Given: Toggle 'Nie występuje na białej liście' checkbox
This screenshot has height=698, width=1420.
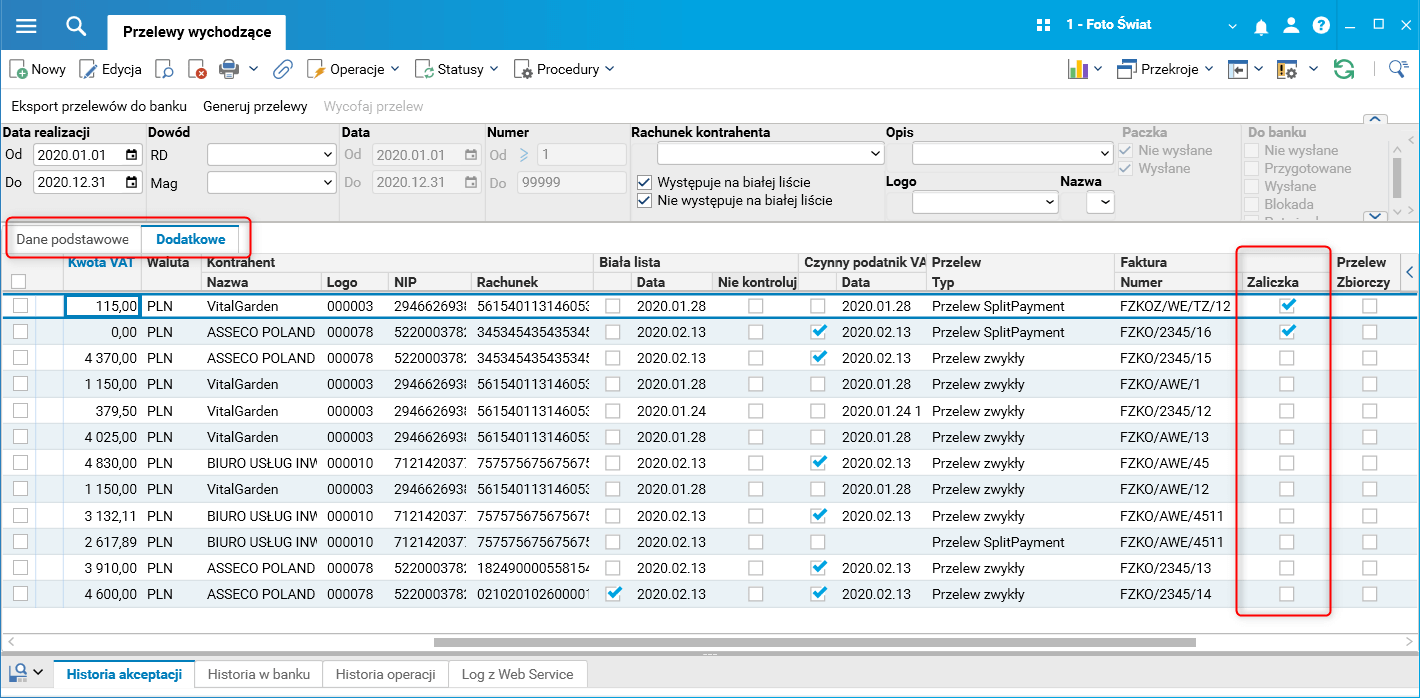Looking at the screenshot, I should click(645, 200).
